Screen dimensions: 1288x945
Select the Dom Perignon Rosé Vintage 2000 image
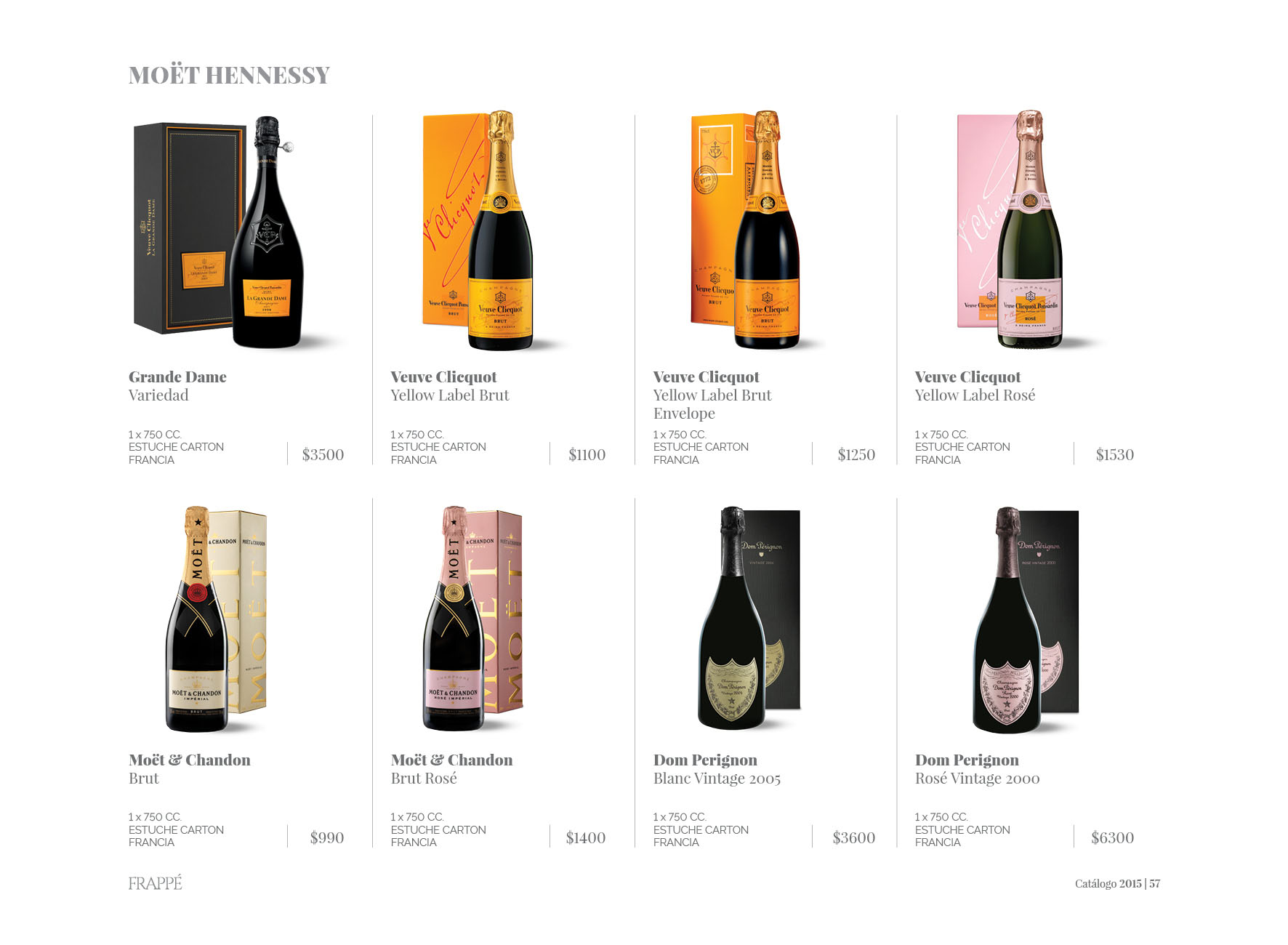(1026, 619)
